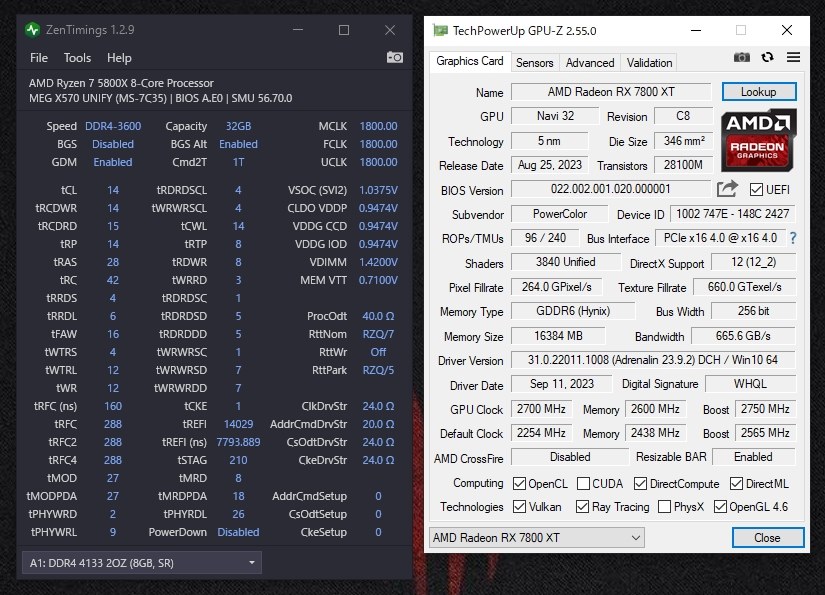Toggle the PhysX checkbox
Image resolution: width=825 pixels, height=595 pixels.
pyautogui.click(x=664, y=507)
